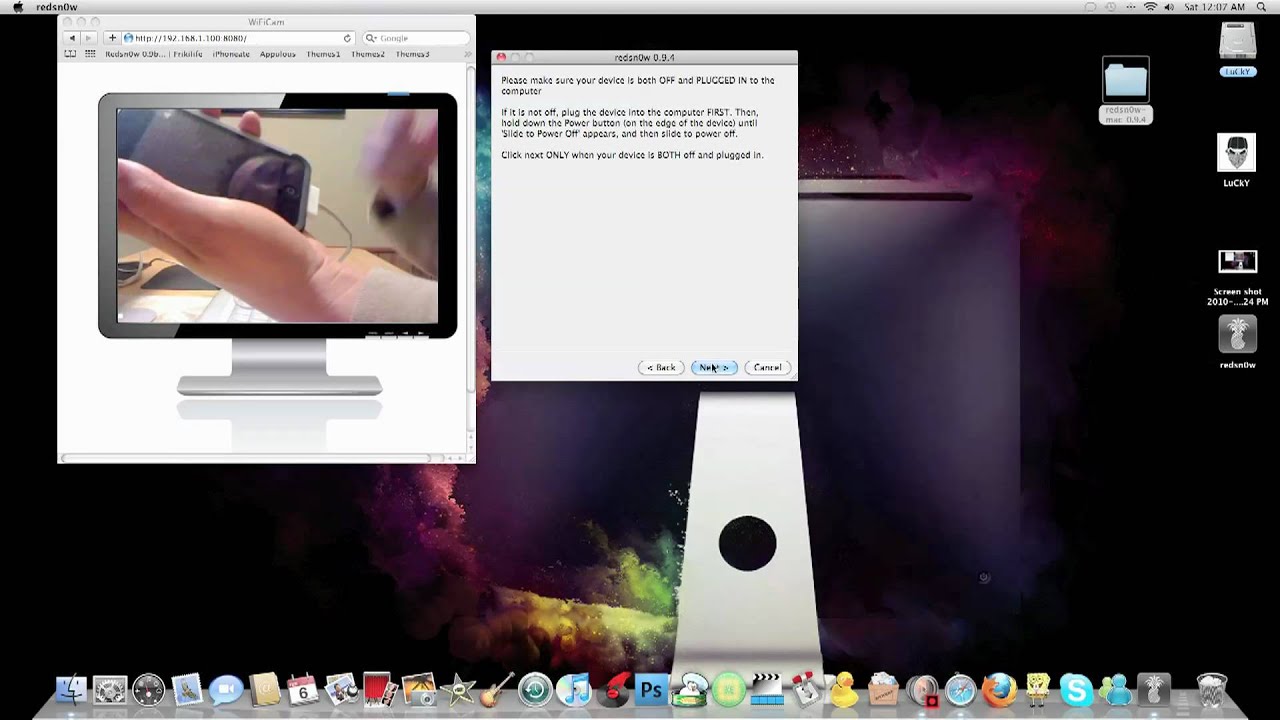Open Time Machine from the Dock

(535, 689)
